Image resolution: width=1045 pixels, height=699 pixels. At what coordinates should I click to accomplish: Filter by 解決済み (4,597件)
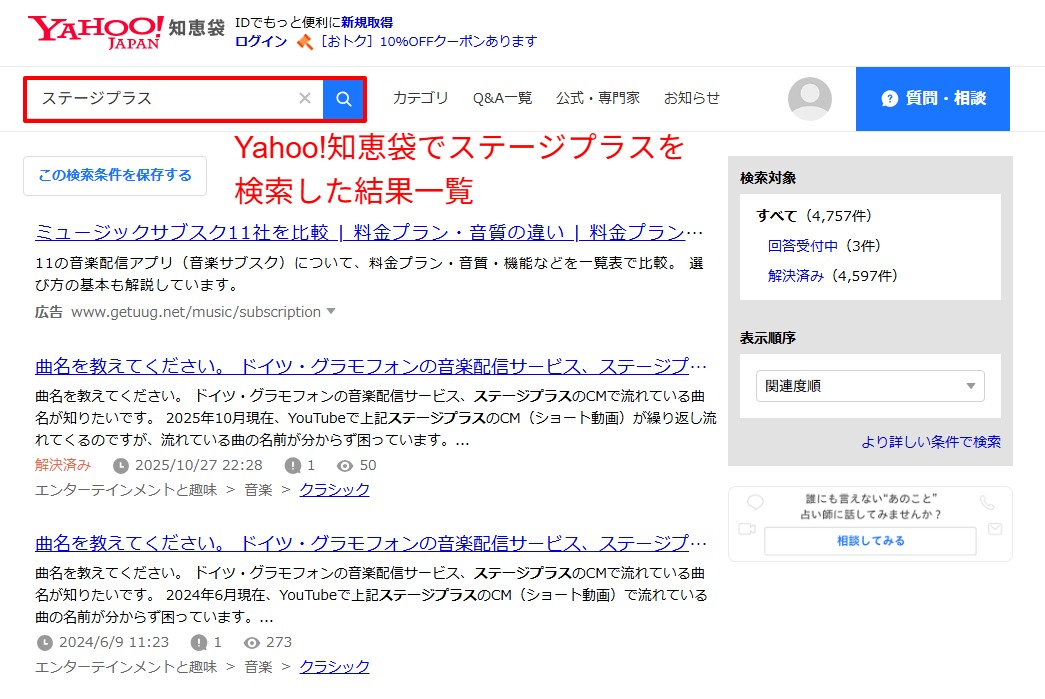tap(832, 276)
